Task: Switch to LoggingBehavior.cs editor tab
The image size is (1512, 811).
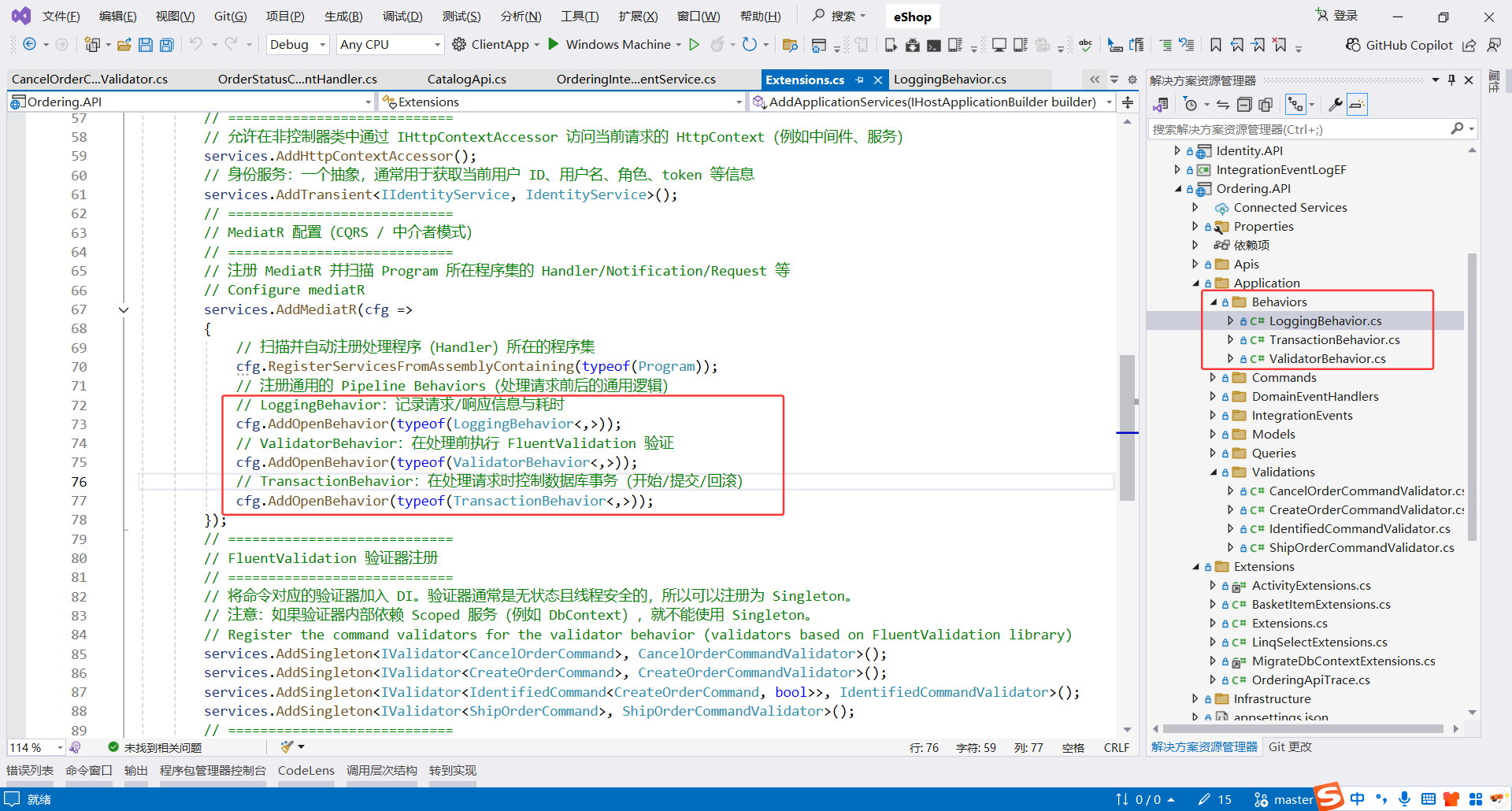Action: point(950,80)
